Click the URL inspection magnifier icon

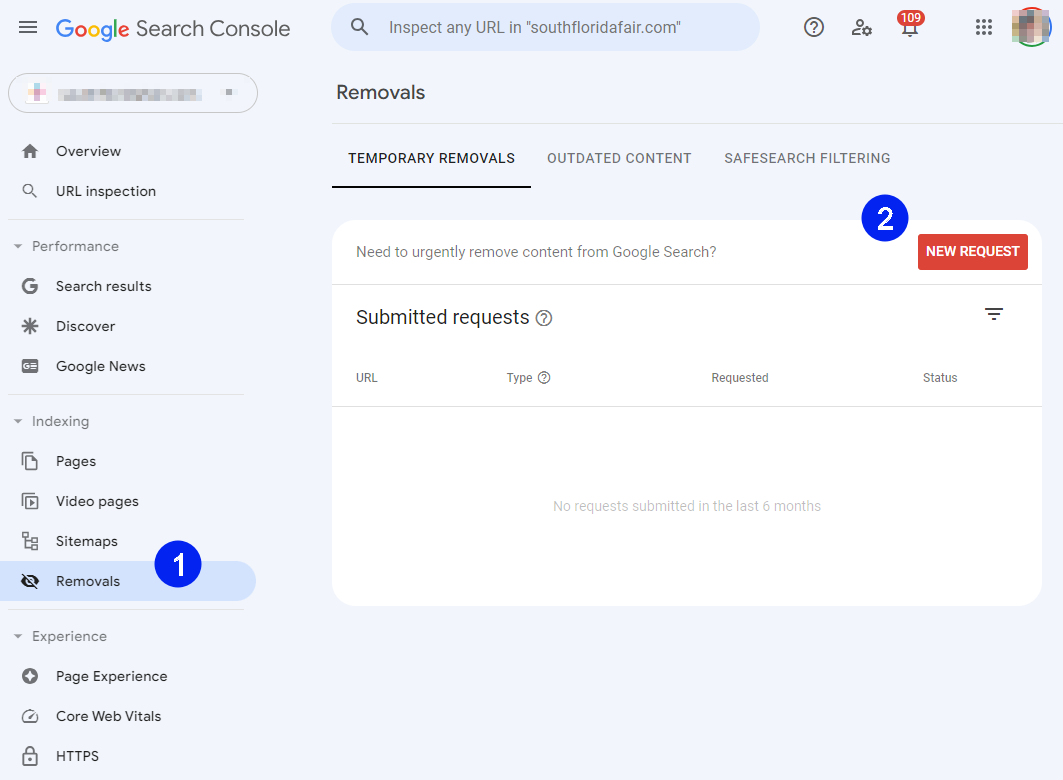coord(30,191)
